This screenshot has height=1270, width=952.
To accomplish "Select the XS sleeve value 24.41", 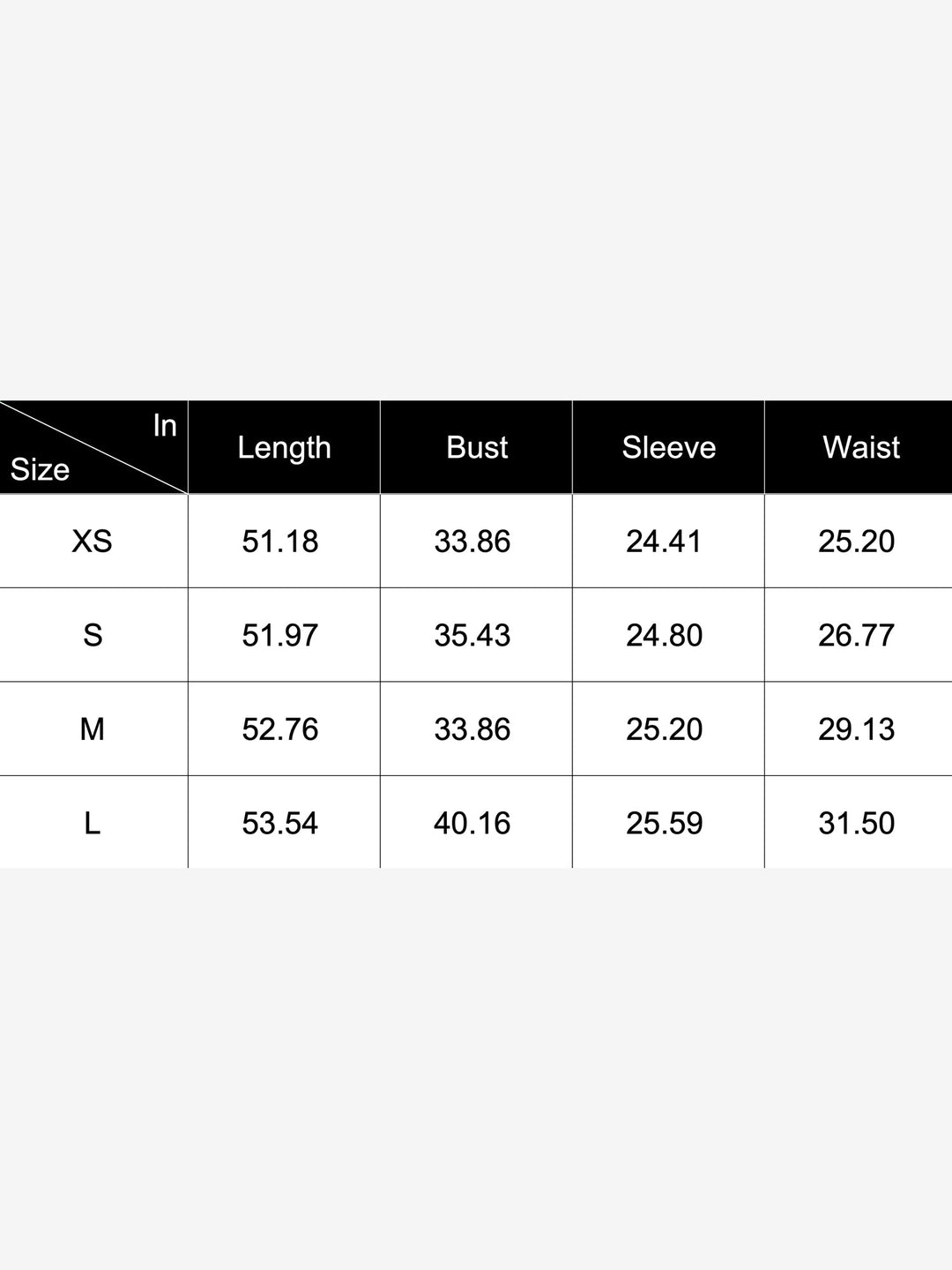I will click(665, 541).
